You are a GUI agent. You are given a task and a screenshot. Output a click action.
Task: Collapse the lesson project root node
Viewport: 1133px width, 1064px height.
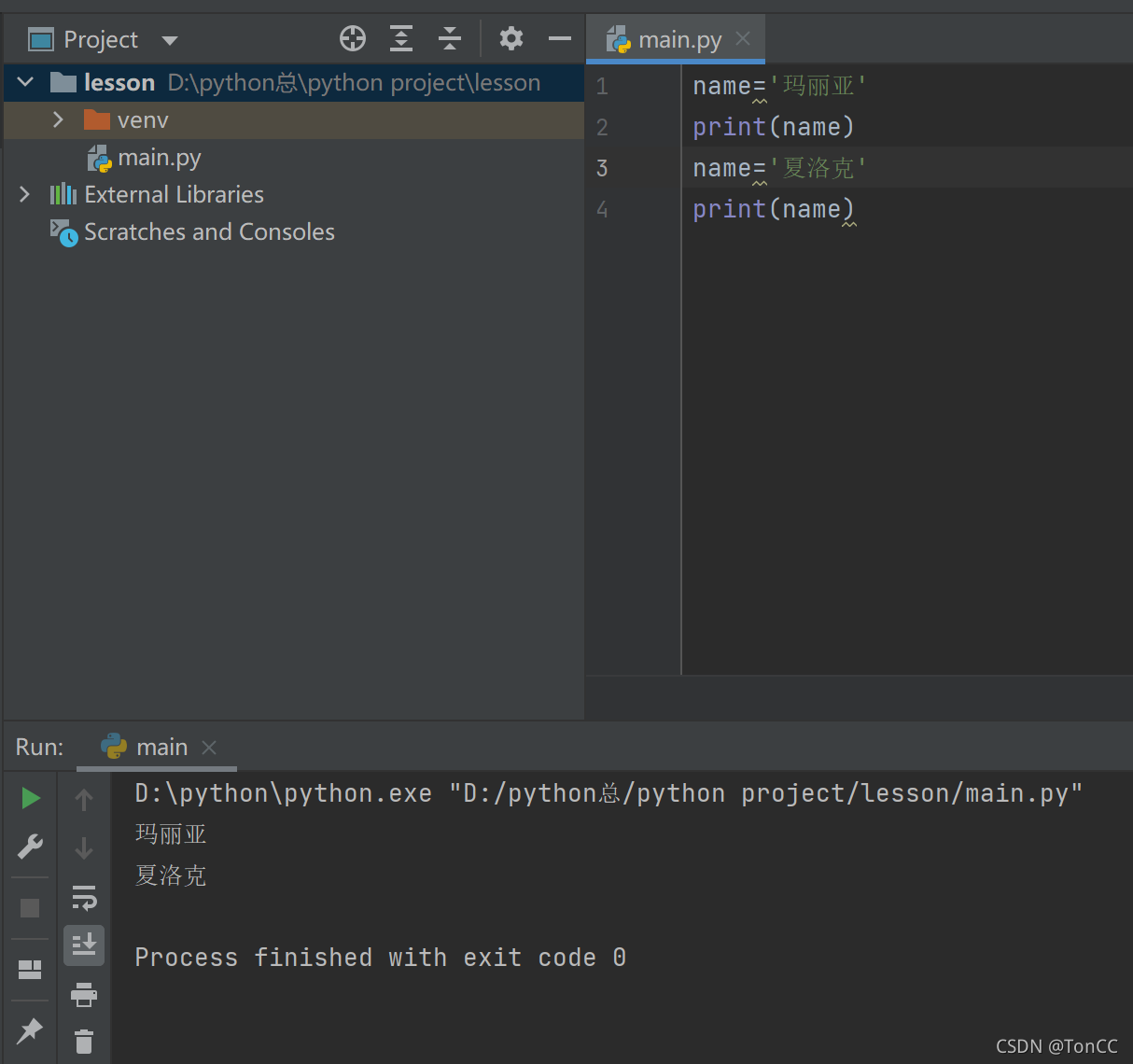(26, 82)
